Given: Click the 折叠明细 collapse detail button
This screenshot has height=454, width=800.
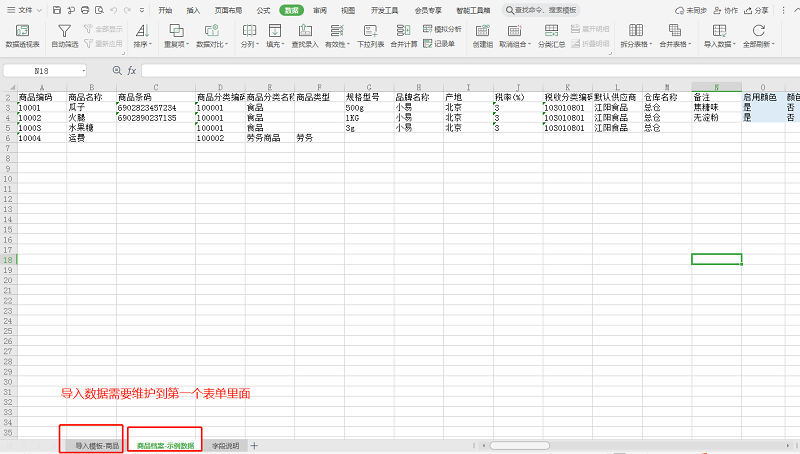Looking at the screenshot, I should pyautogui.click(x=590, y=44).
